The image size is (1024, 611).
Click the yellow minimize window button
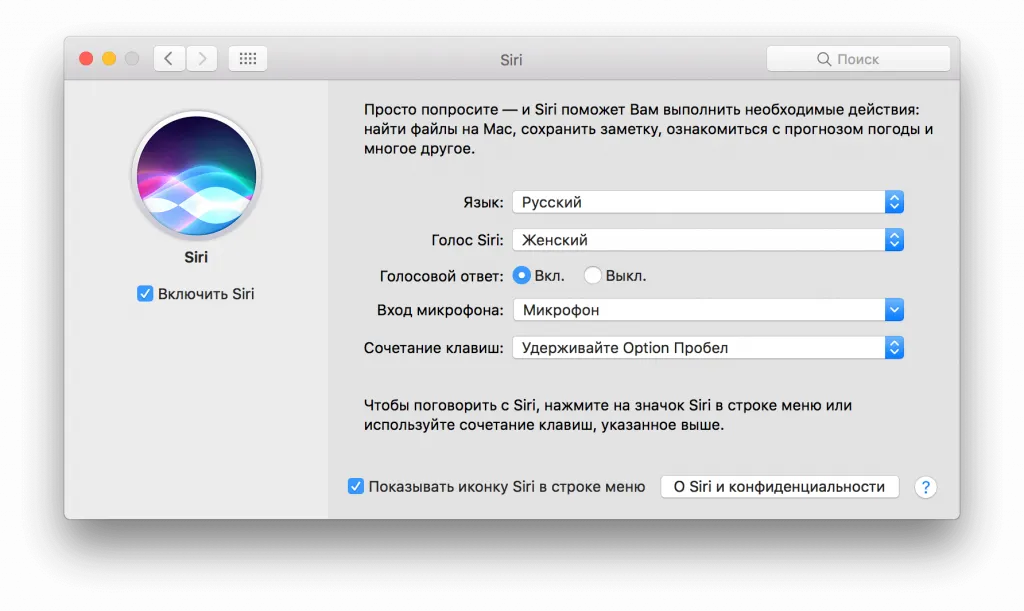(x=109, y=59)
